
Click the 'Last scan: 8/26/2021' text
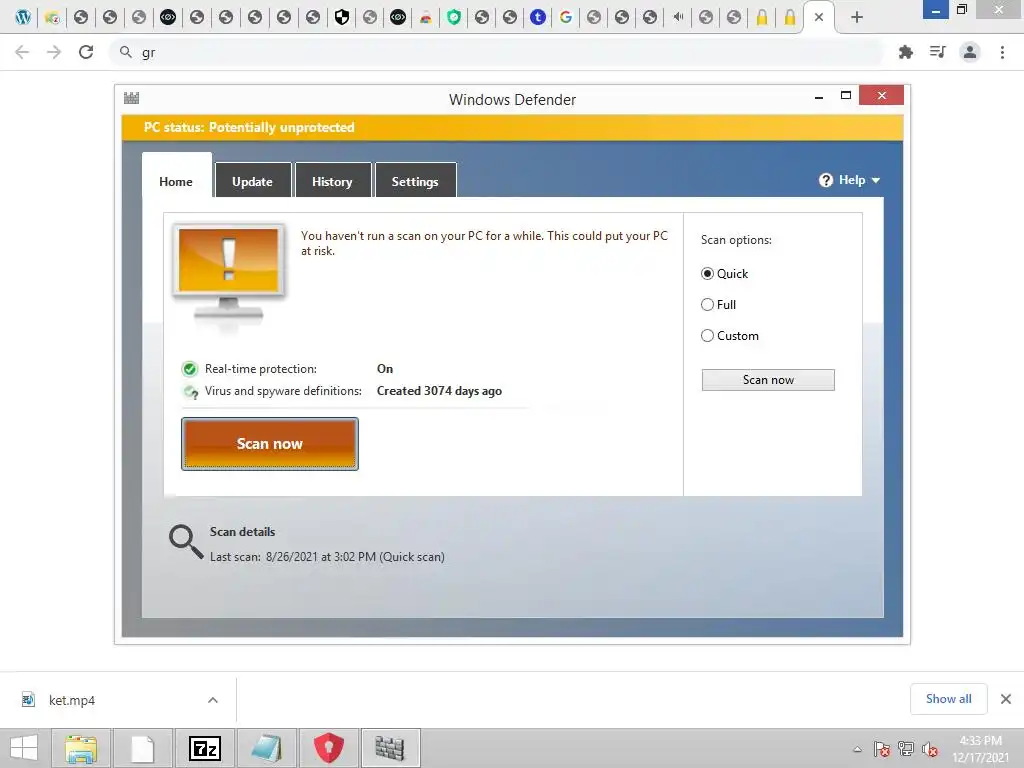coord(327,557)
